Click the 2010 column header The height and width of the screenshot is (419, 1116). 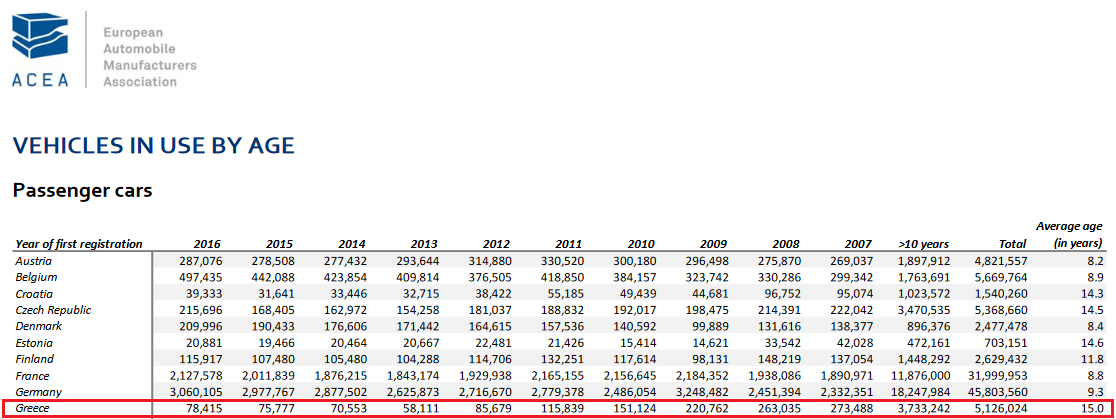click(x=642, y=244)
